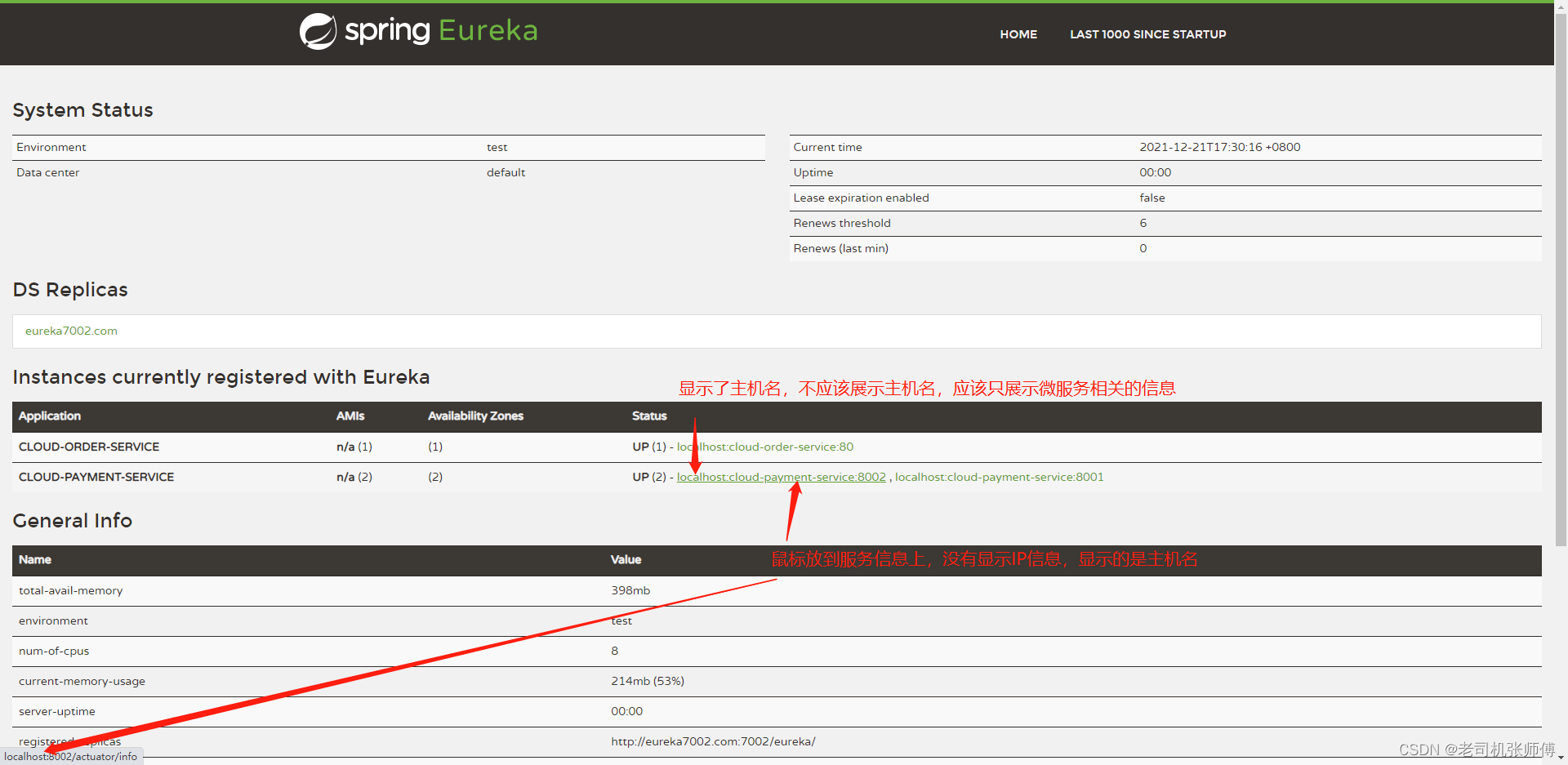Click the Availability Zones column header
Image resolution: width=1568 pixels, height=765 pixels.
[x=475, y=416]
